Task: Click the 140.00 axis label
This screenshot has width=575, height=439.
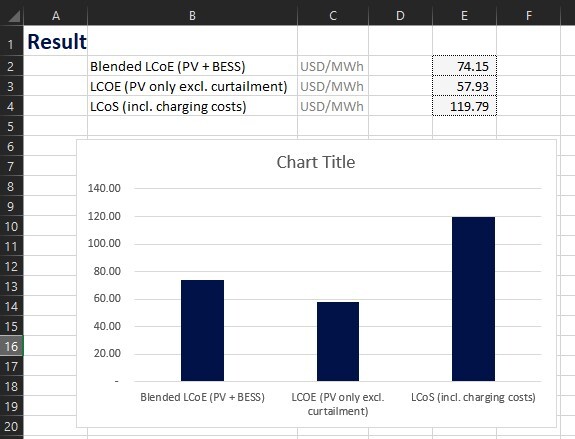Action: 104,188
